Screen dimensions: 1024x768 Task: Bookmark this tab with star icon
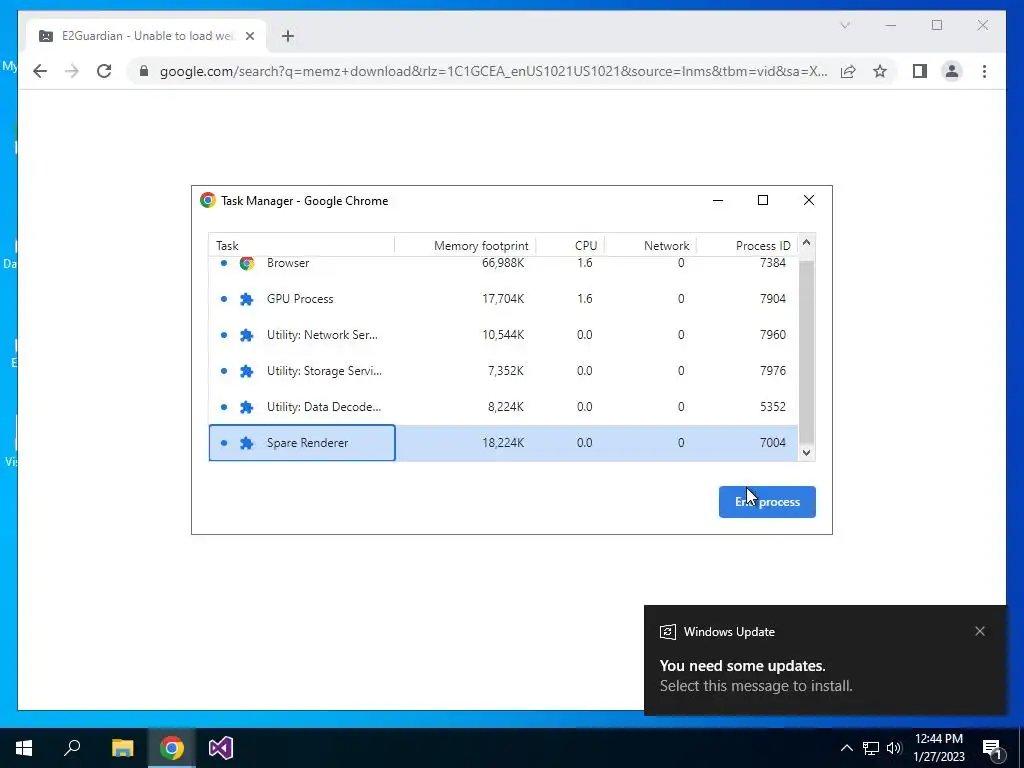[880, 71]
